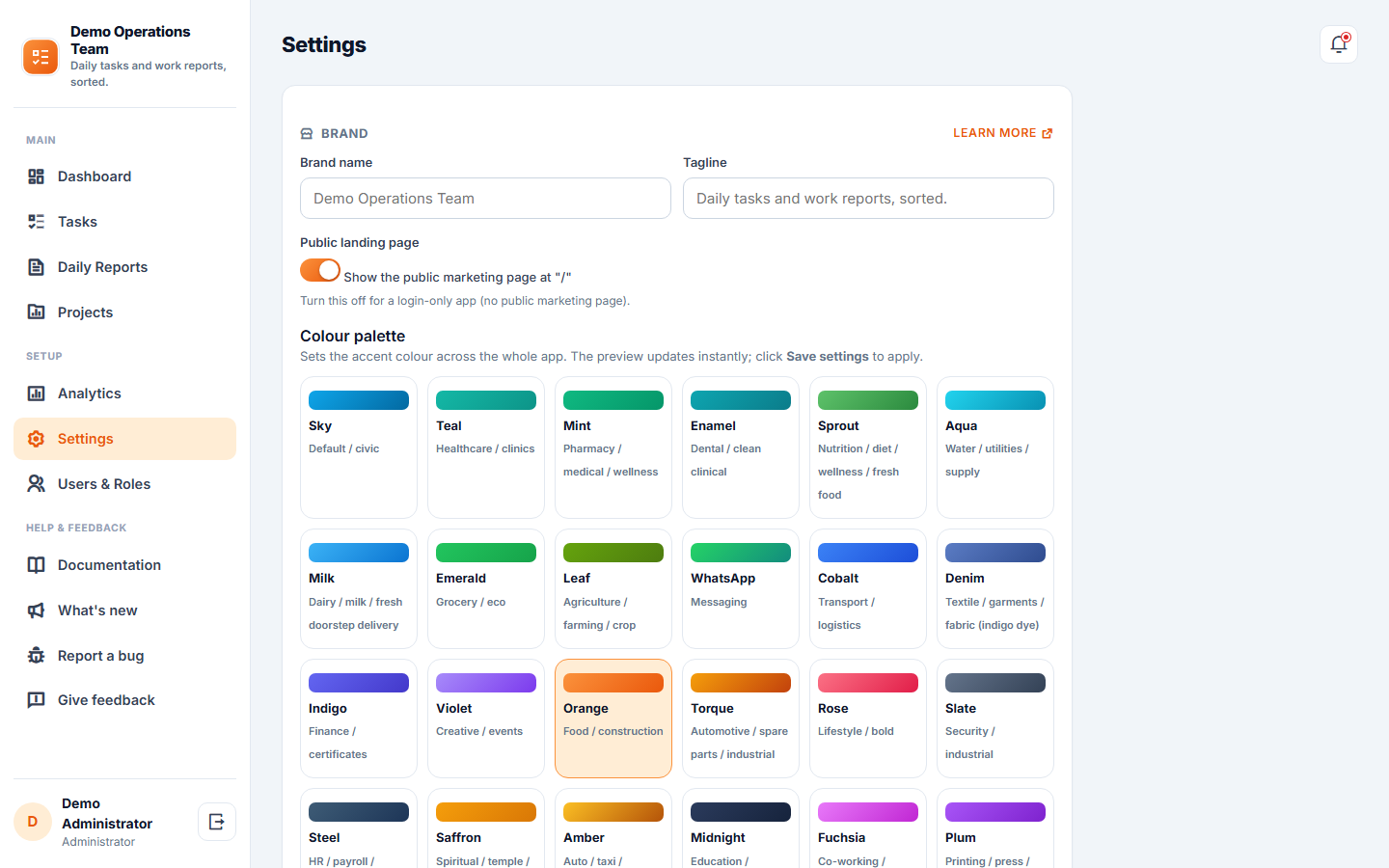The width and height of the screenshot is (1389, 868).
Task: Click the Users & Roles people icon
Action: (x=36, y=484)
